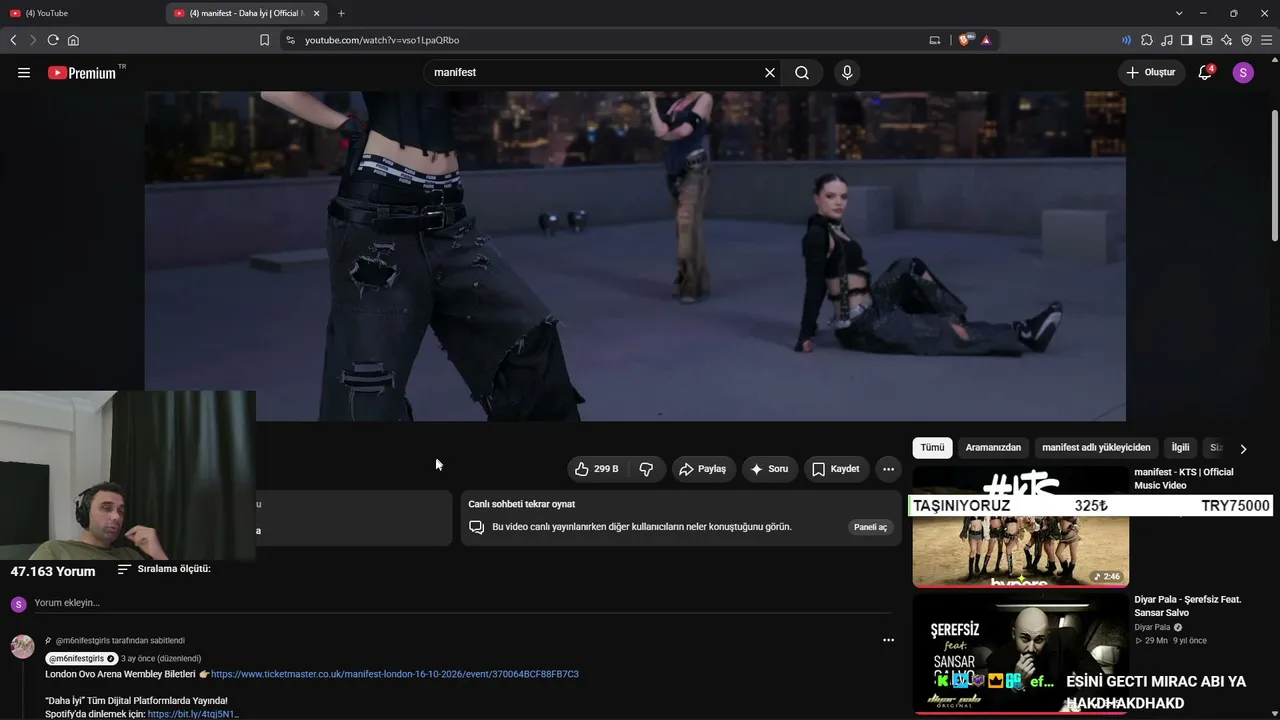1280x720 pixels.
Task: Open the Brave VPN shield icon
Action: coord(1246,40)
